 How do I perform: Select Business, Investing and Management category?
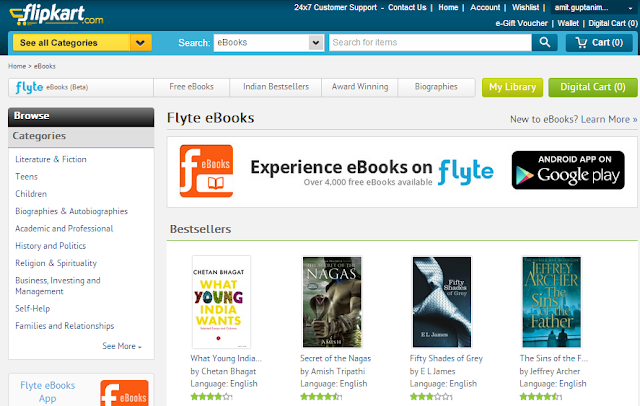coord(58,286)
